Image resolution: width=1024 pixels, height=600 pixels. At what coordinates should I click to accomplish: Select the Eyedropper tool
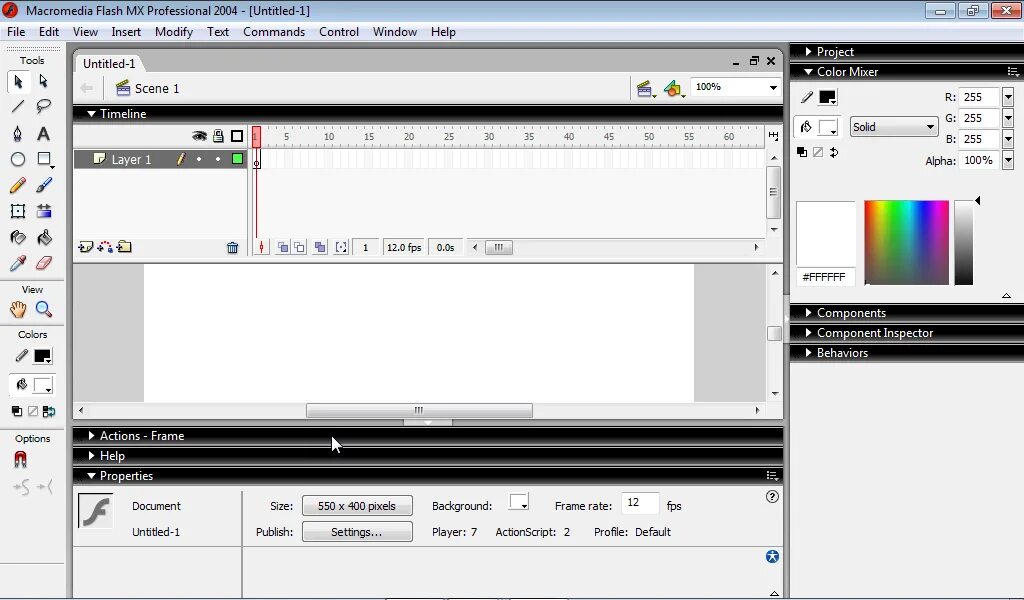[x=18, y=263]
